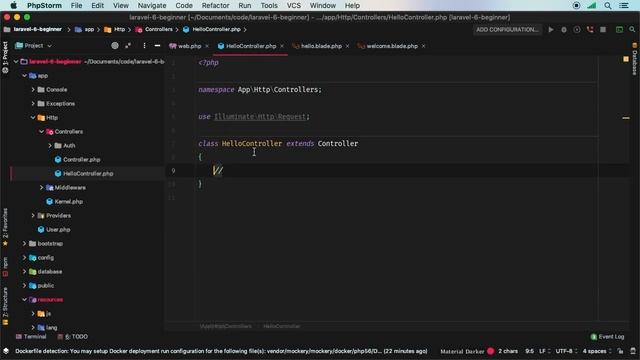The image size is (640, 360).
Task: Collapse the Http folder
Action: pyautogui.click(x=33, y=118)
